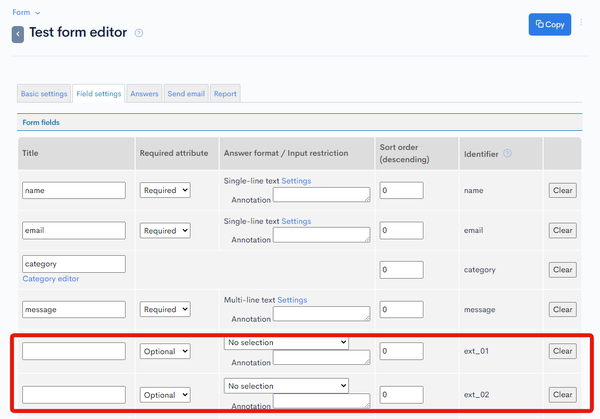
Task: Open Required dropdown in name row
Action: tap(165, 190)
